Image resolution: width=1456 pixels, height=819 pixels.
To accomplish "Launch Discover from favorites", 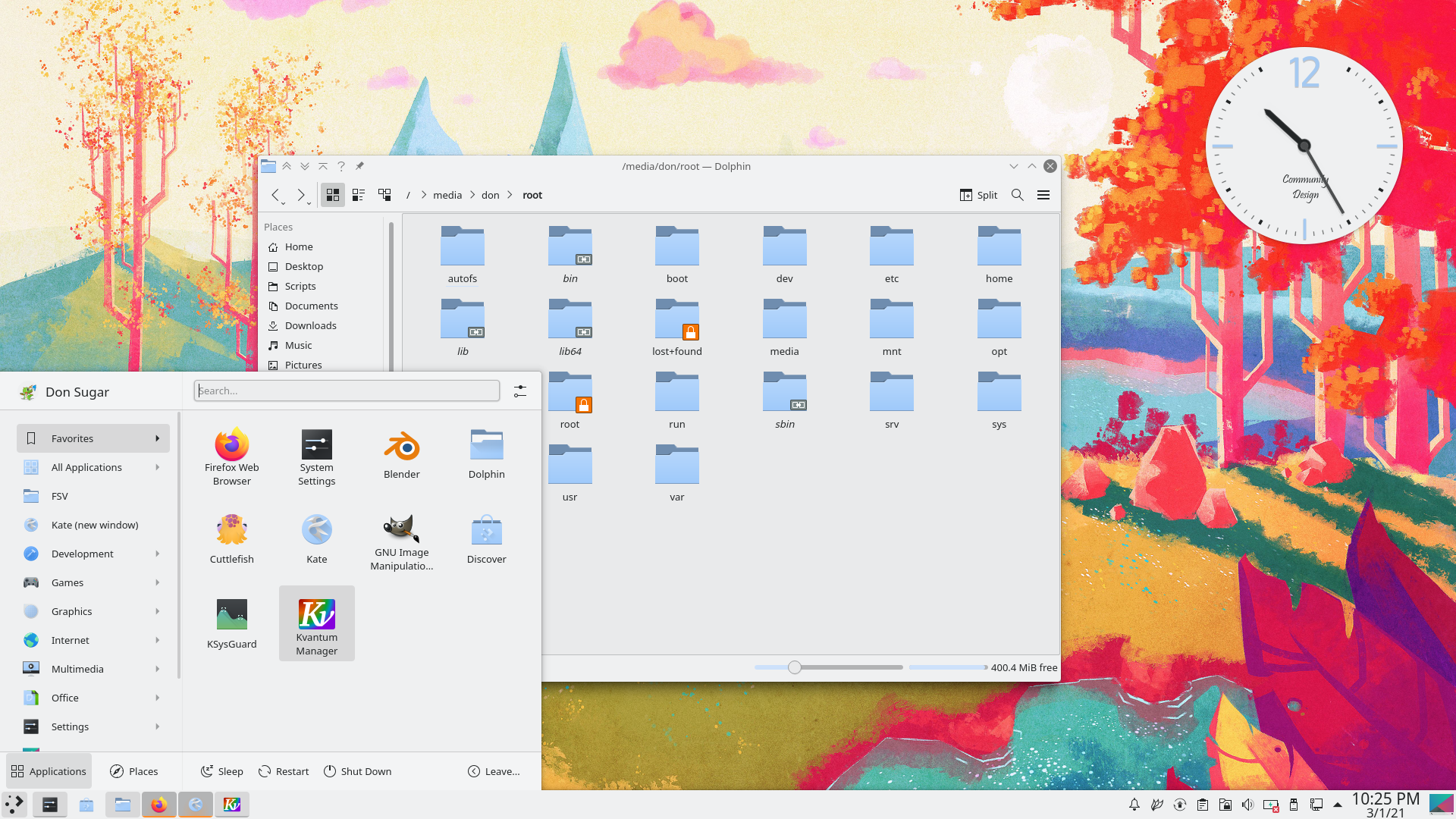I will 487,539.
